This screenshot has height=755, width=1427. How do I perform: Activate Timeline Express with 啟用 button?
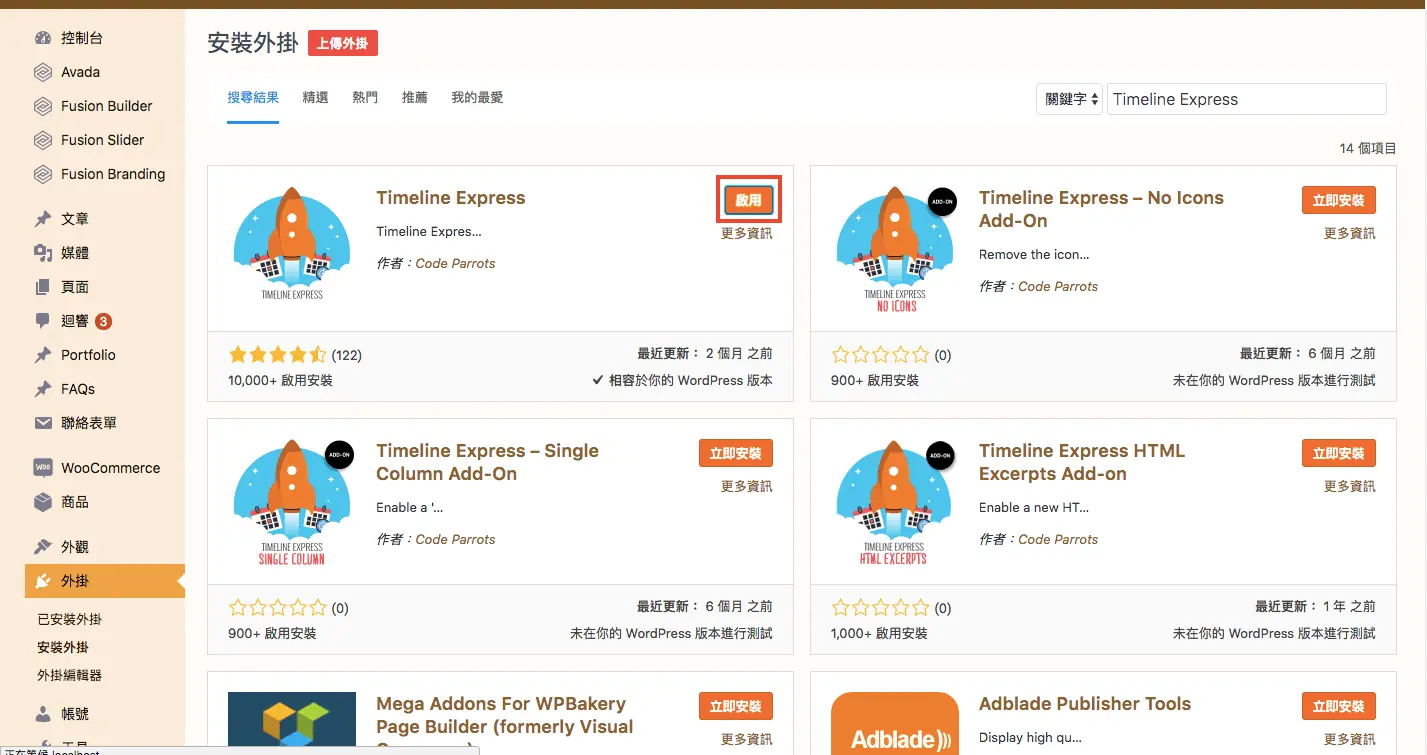(x=748, y=200)
